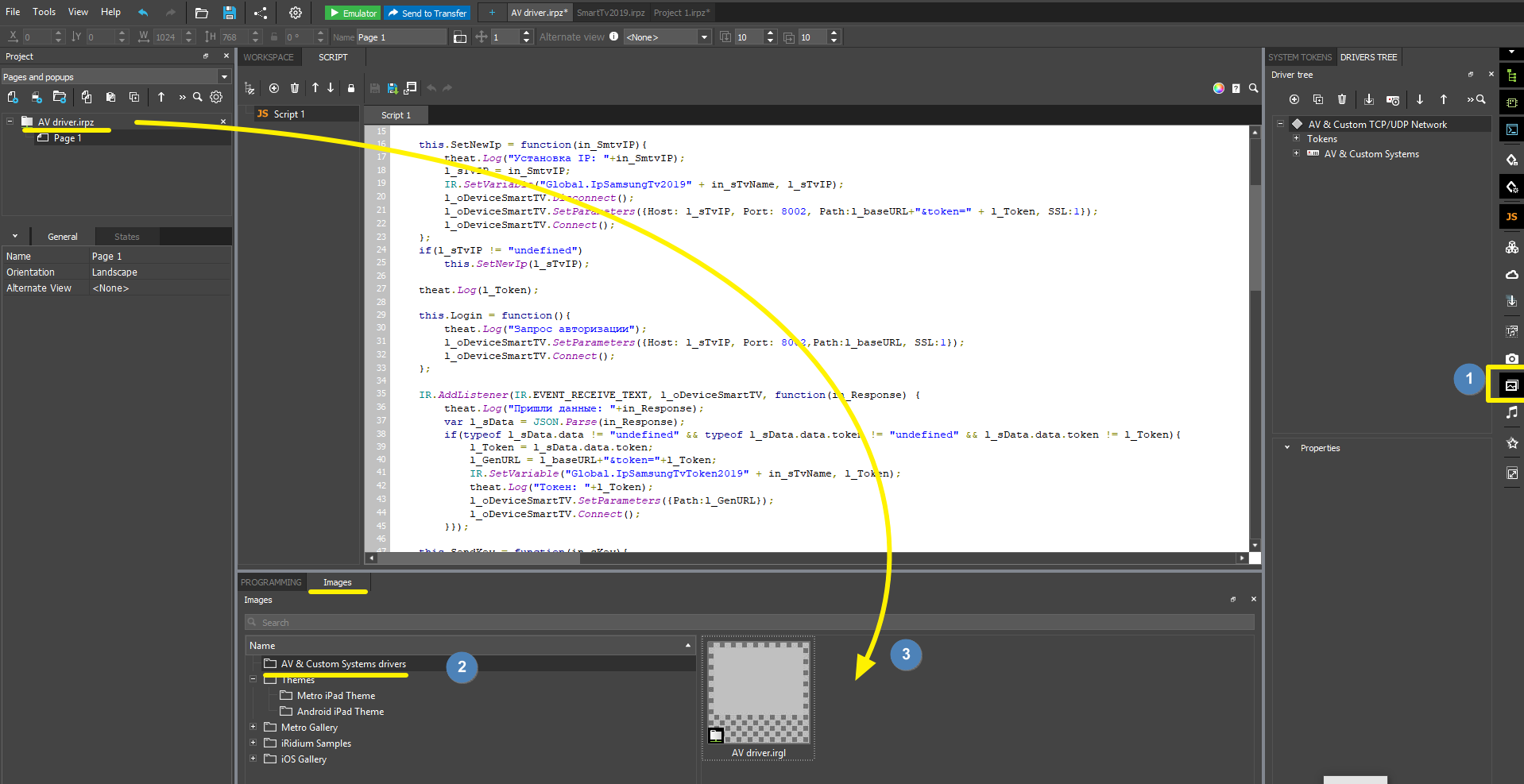Expand the Tokens node in driver tree
Viewport: 1524px width, 784px height.
tap(1296, 139)
